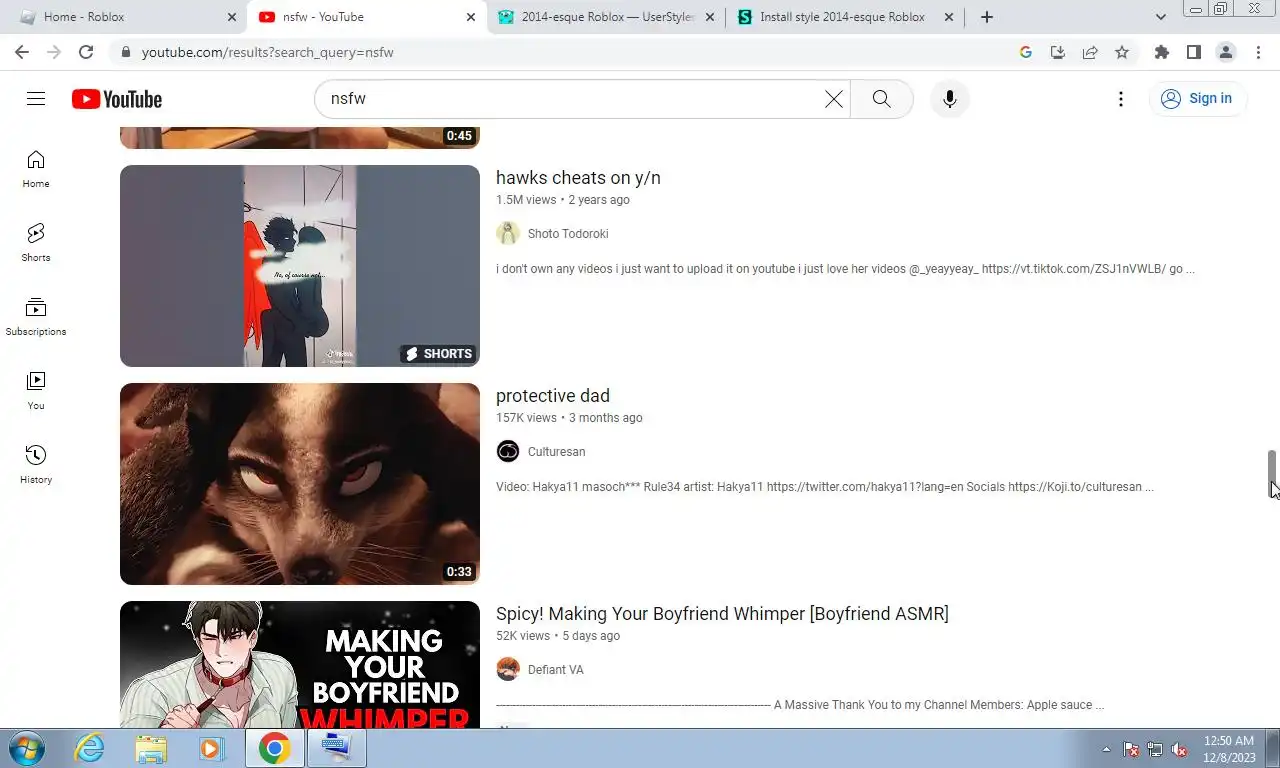Open the Defiant VA channel avatar
Viewport: 1280px width, 768px height.
click(508, 669)
